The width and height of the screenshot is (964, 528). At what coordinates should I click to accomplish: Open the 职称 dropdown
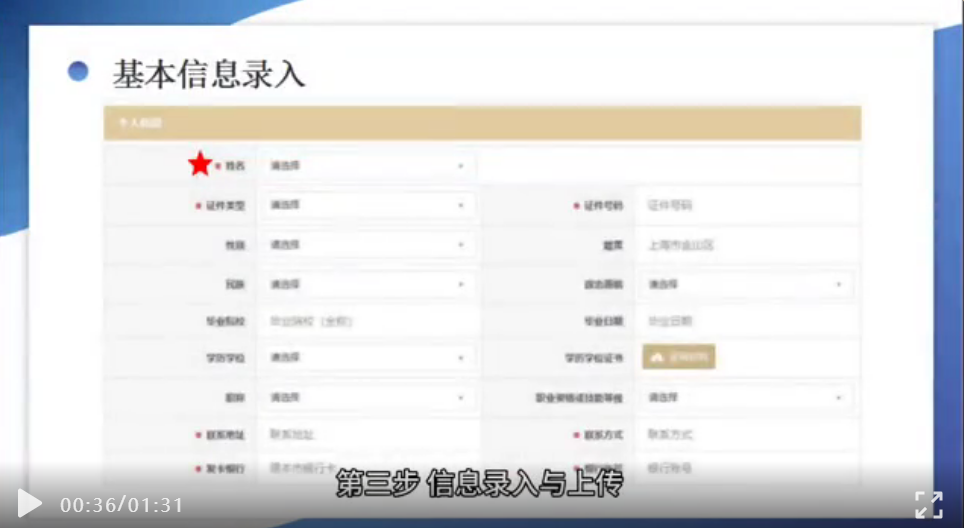(367, 397)
